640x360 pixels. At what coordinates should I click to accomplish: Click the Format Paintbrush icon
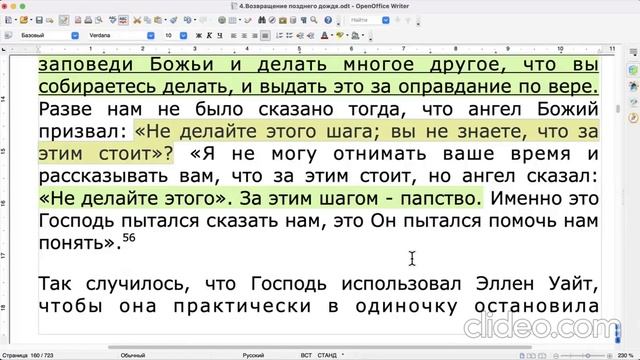point(174,20)
